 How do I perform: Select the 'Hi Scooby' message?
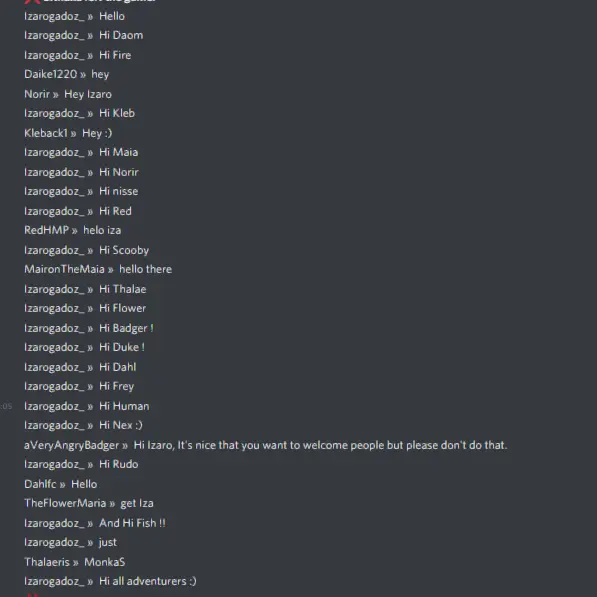coord(124,250)
